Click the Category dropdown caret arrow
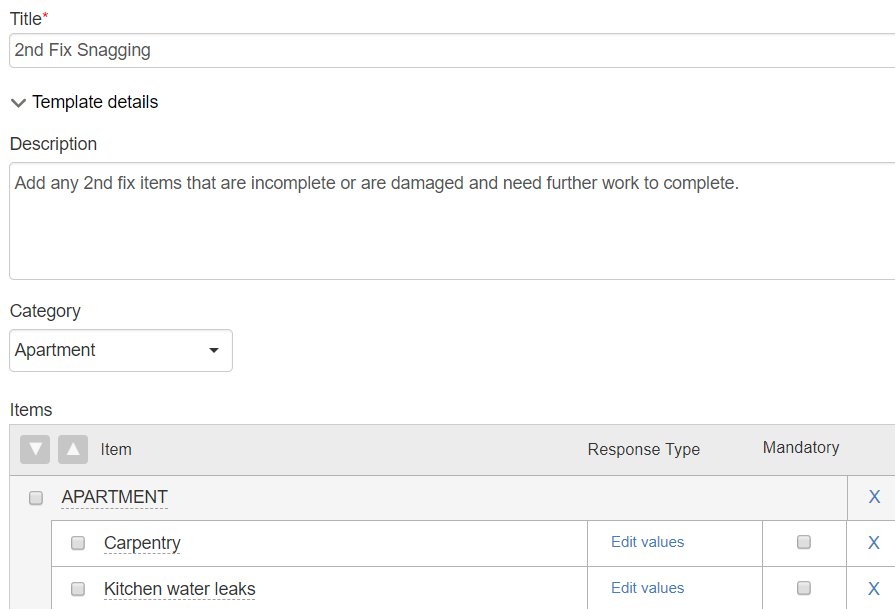This screenshot has height=609, width=895. (x=213, y=350)
